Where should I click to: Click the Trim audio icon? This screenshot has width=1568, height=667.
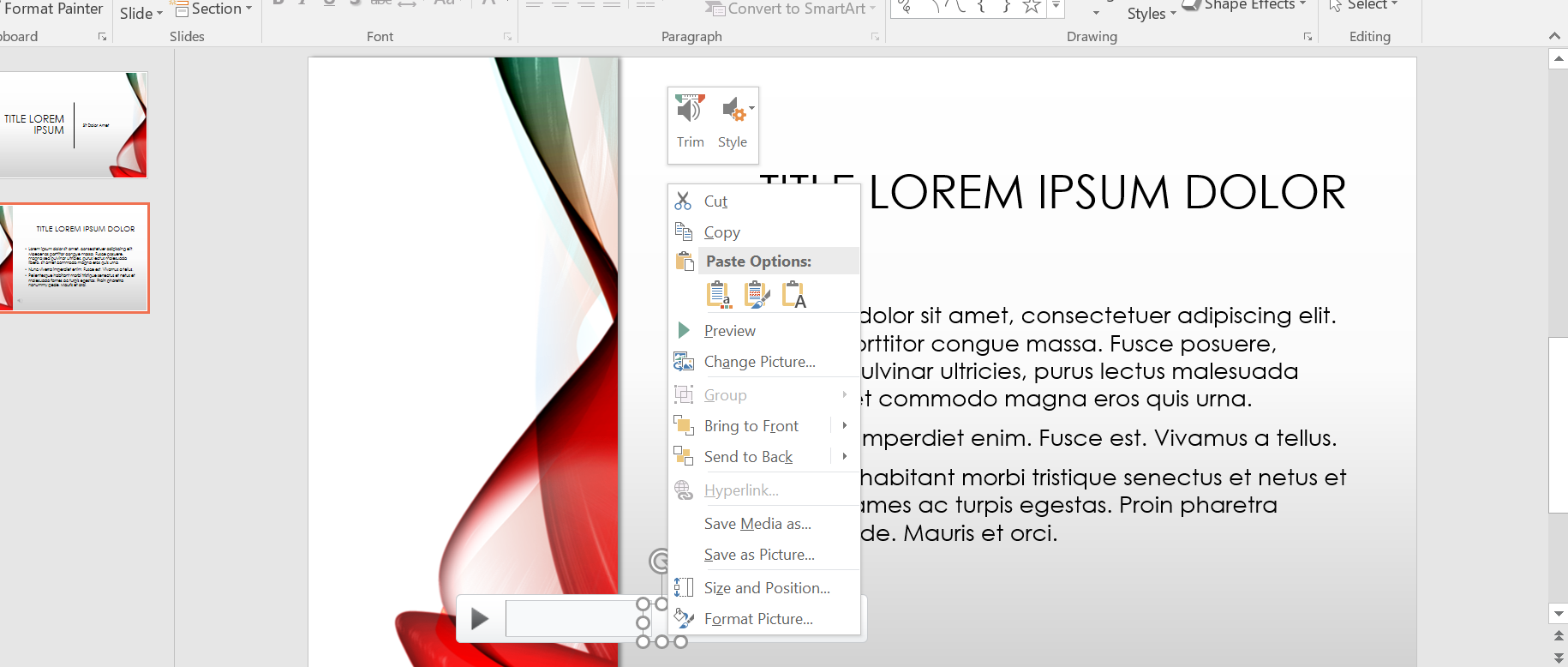pos(690,110)
